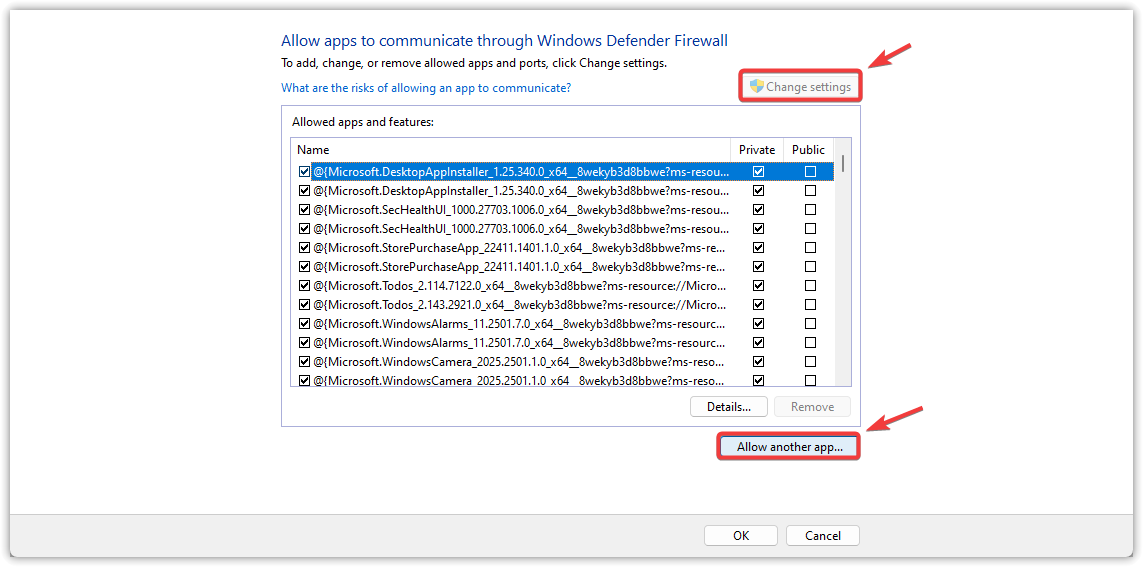Click the Remove button

(x=812, y=407)
